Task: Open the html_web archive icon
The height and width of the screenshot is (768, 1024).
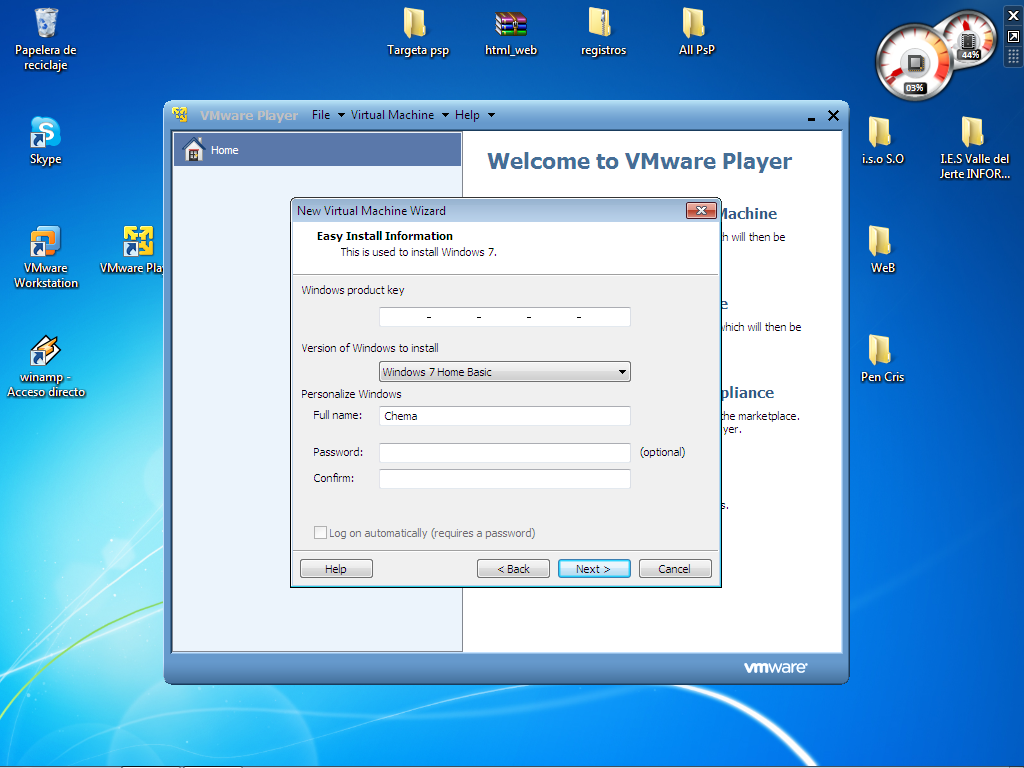Action: point(511,23)
